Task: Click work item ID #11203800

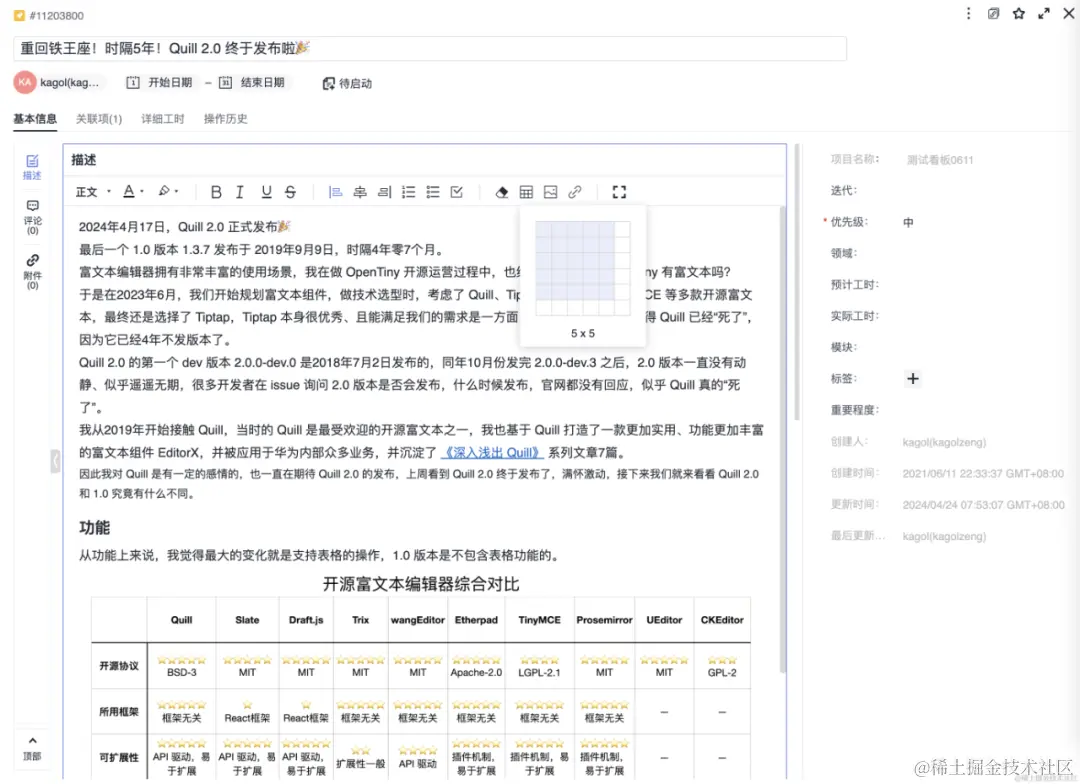Action: [56, 15]
